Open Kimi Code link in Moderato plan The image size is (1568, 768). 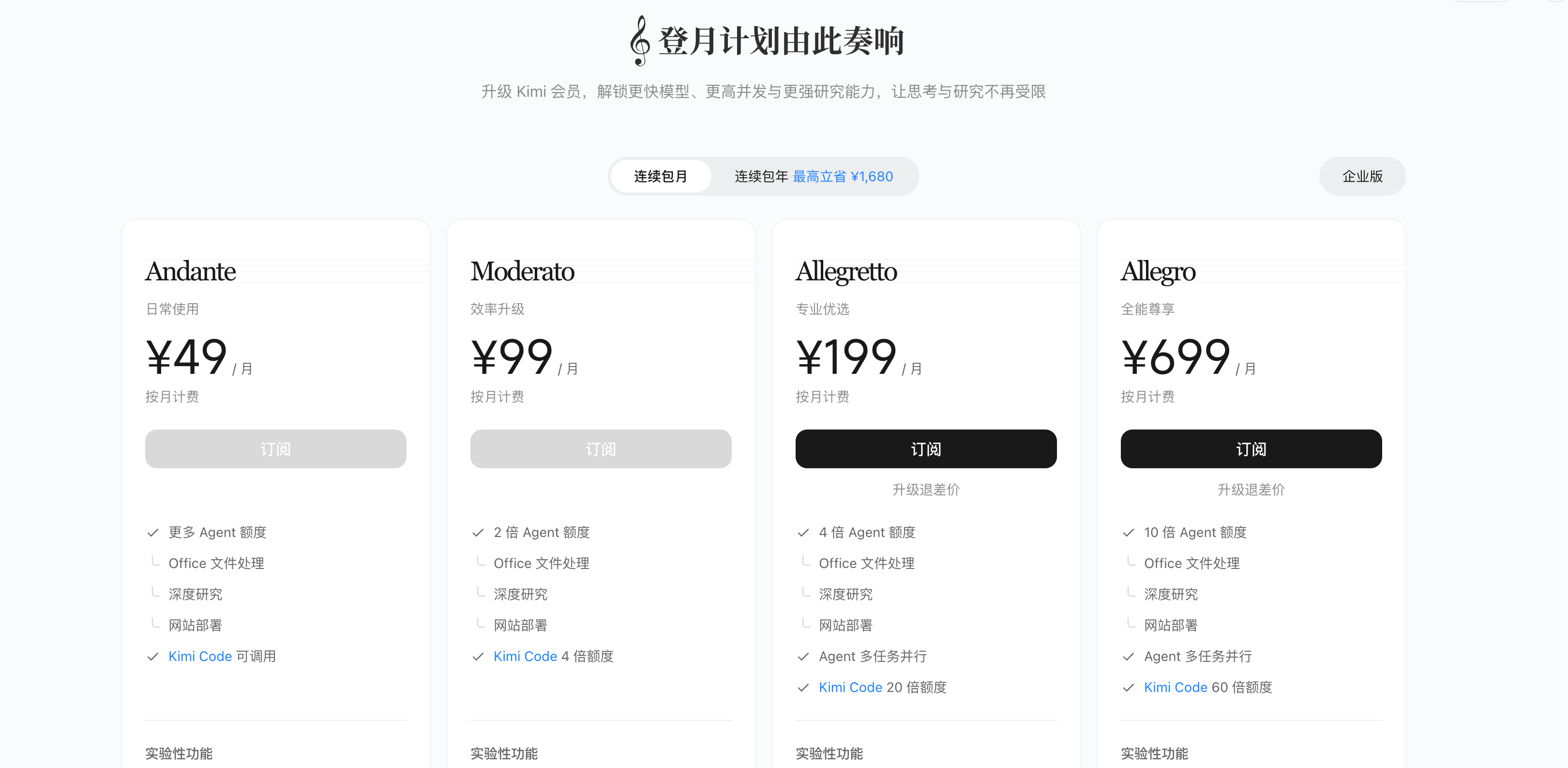pyautogui.click(x=525, y=656)
